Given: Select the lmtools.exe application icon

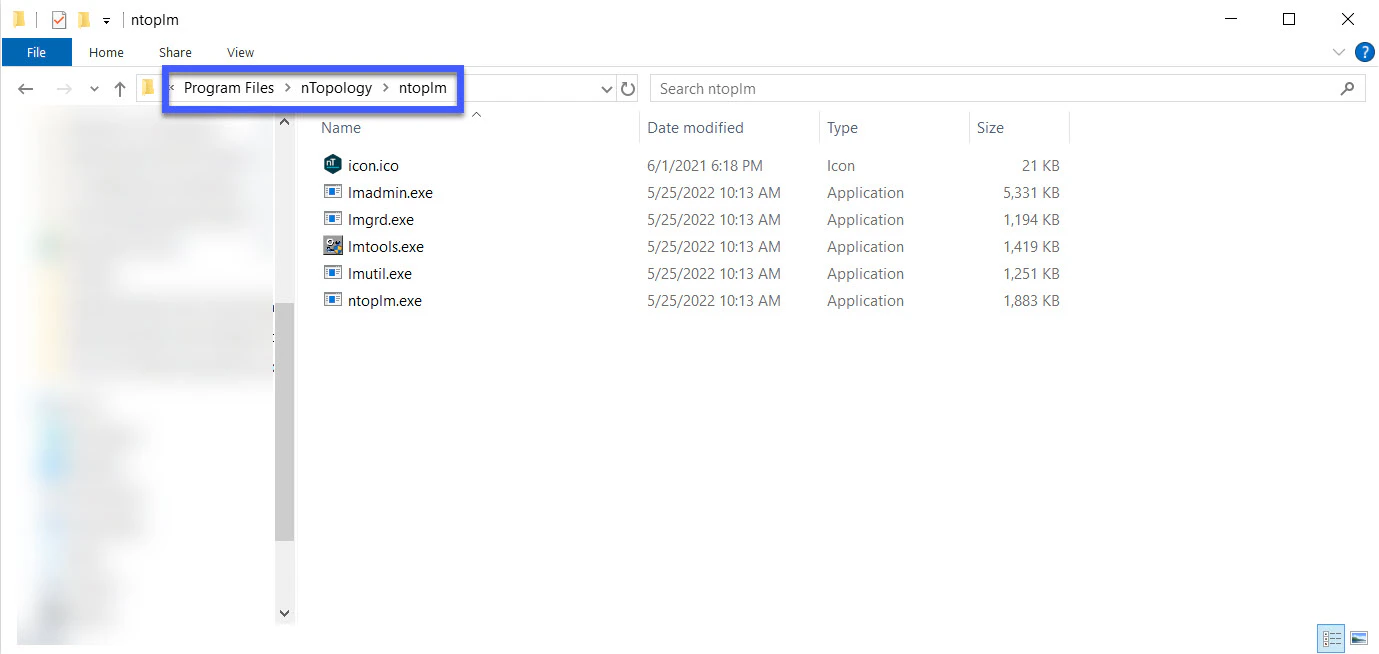Looking at the screenshot, I should click(333, 246).
